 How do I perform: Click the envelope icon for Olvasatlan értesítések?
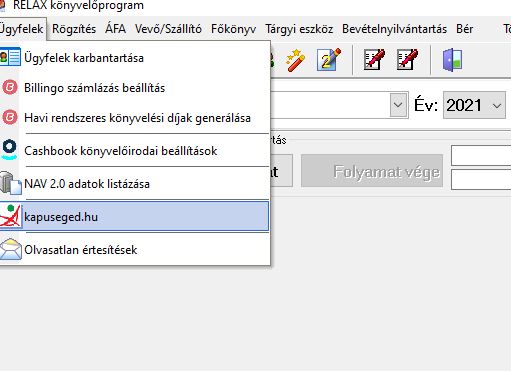pos(10,249)
